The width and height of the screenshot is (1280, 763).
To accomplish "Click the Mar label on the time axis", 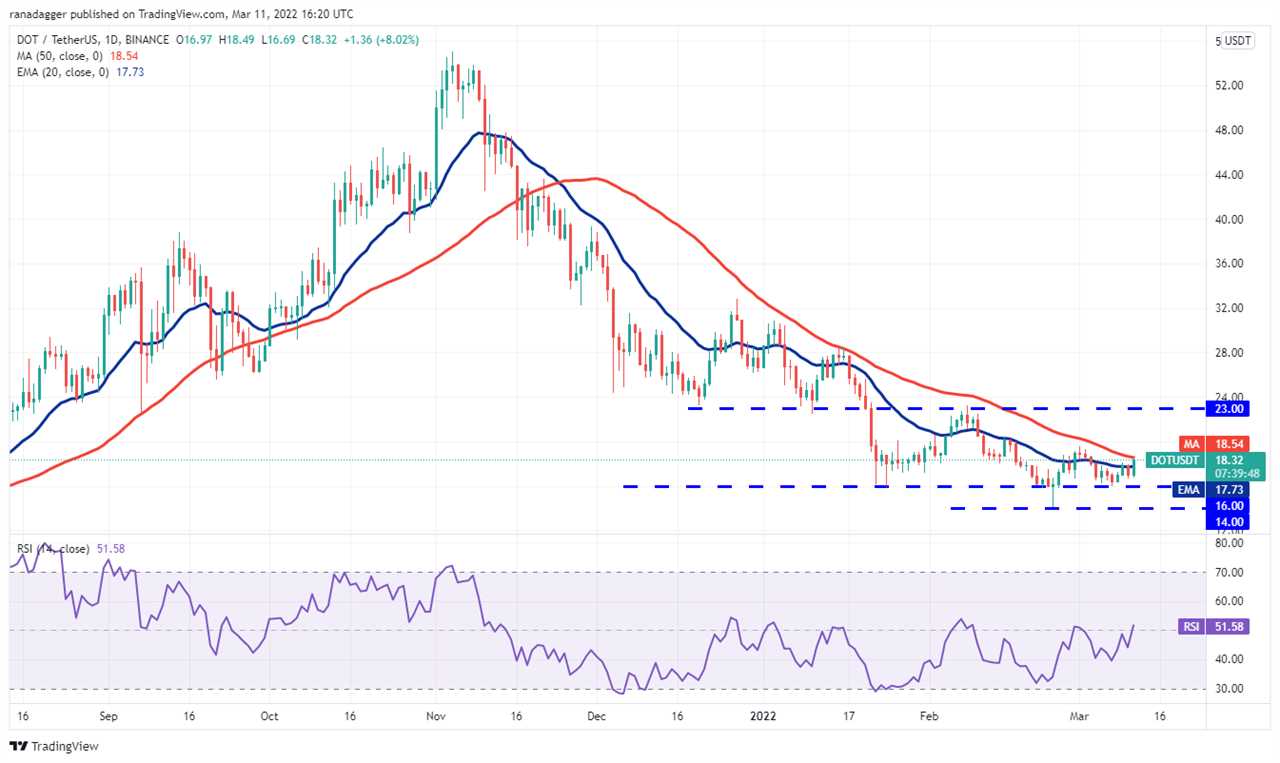I will tap(1078, 716).
